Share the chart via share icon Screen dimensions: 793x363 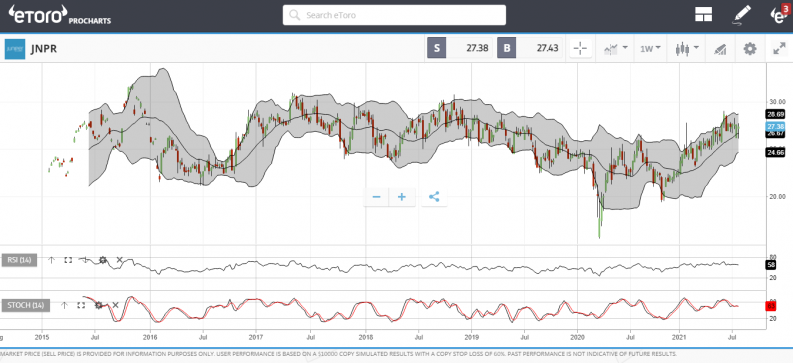tap(434, 197)
